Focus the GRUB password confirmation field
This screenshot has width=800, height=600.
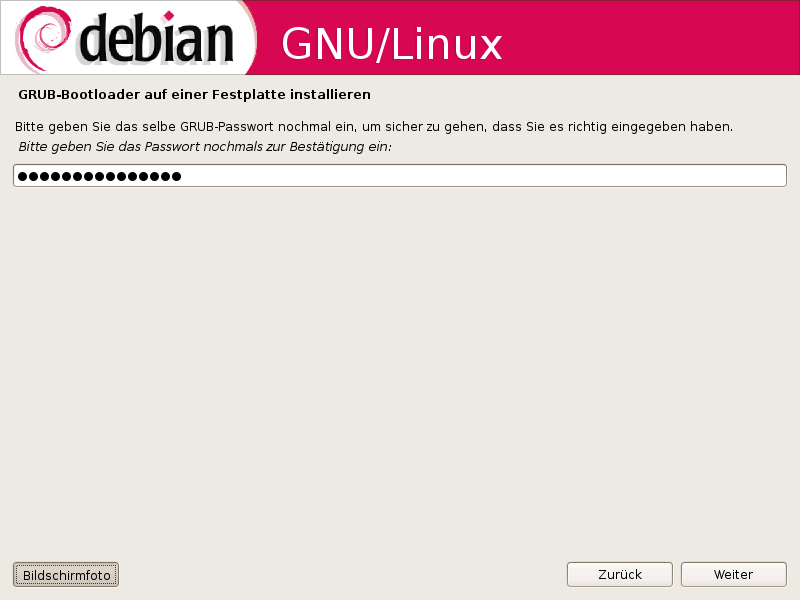coord(399,176)
